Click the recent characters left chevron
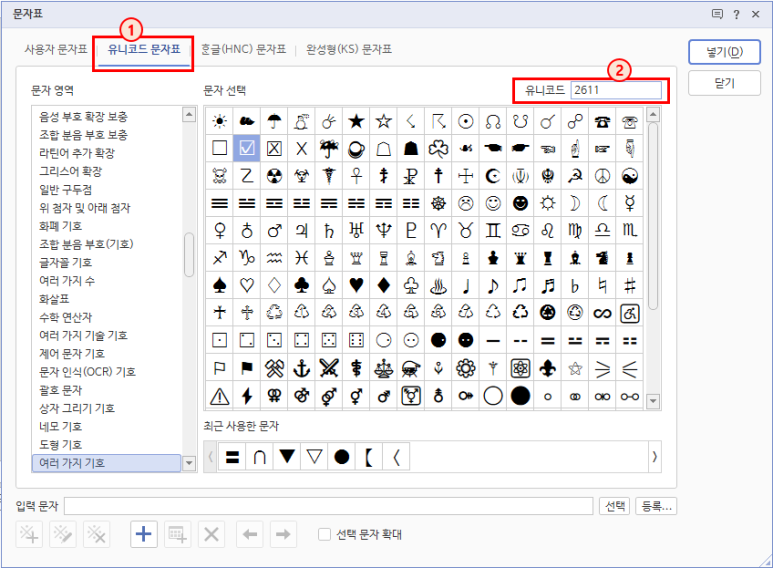The height and width of the screenshot is (568, 773). [211, 457]
